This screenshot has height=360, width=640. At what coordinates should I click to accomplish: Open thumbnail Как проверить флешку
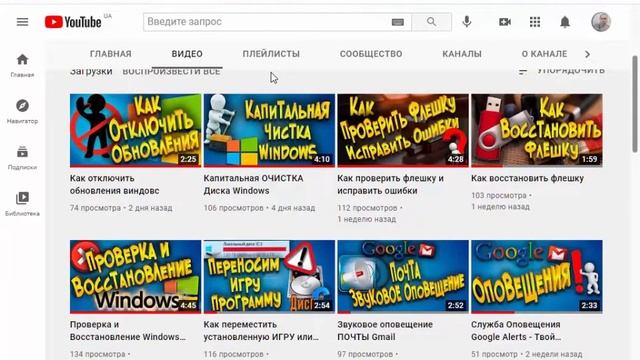point(403,131)
